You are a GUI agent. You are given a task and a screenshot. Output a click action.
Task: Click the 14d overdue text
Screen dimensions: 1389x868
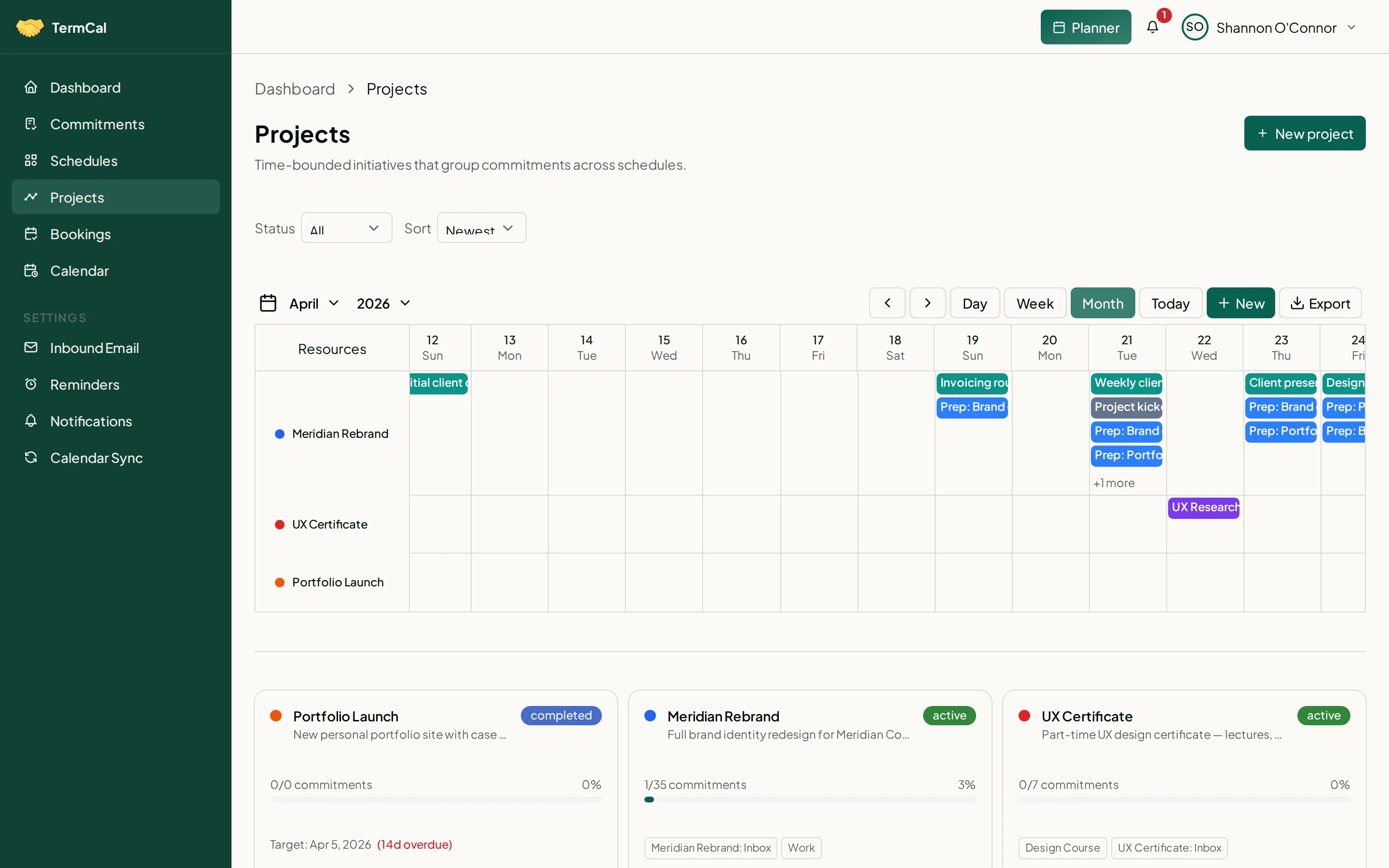414,844
